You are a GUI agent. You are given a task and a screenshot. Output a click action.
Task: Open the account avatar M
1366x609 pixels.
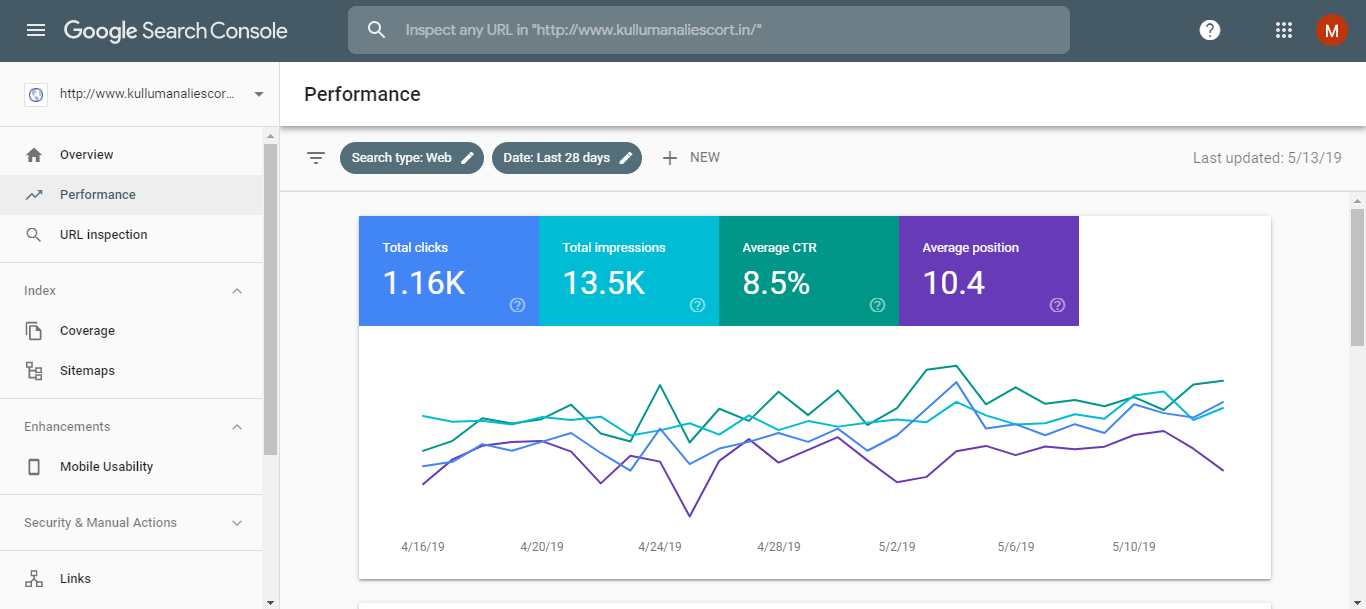click(1330, 30)
